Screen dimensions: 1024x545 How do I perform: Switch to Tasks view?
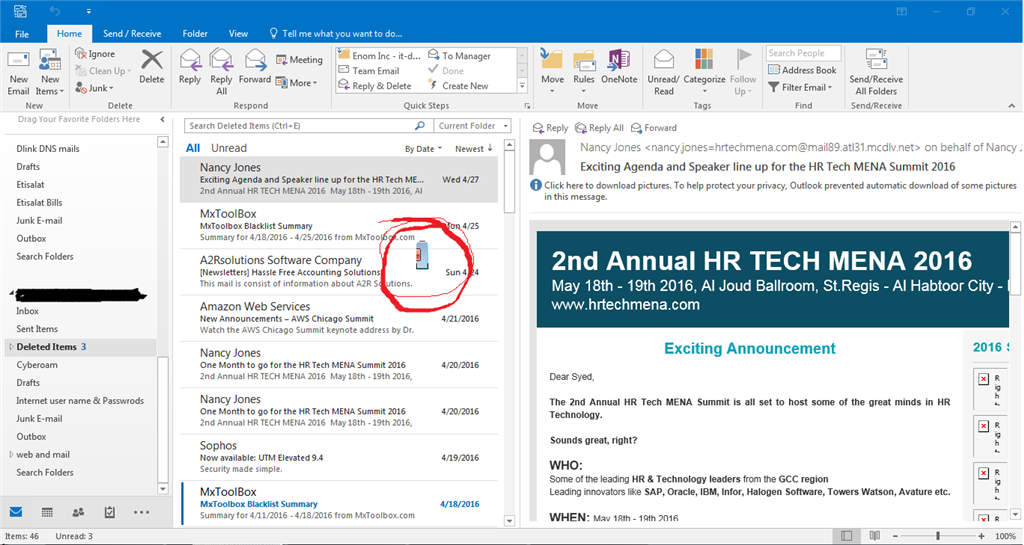[x=110, y=512]
